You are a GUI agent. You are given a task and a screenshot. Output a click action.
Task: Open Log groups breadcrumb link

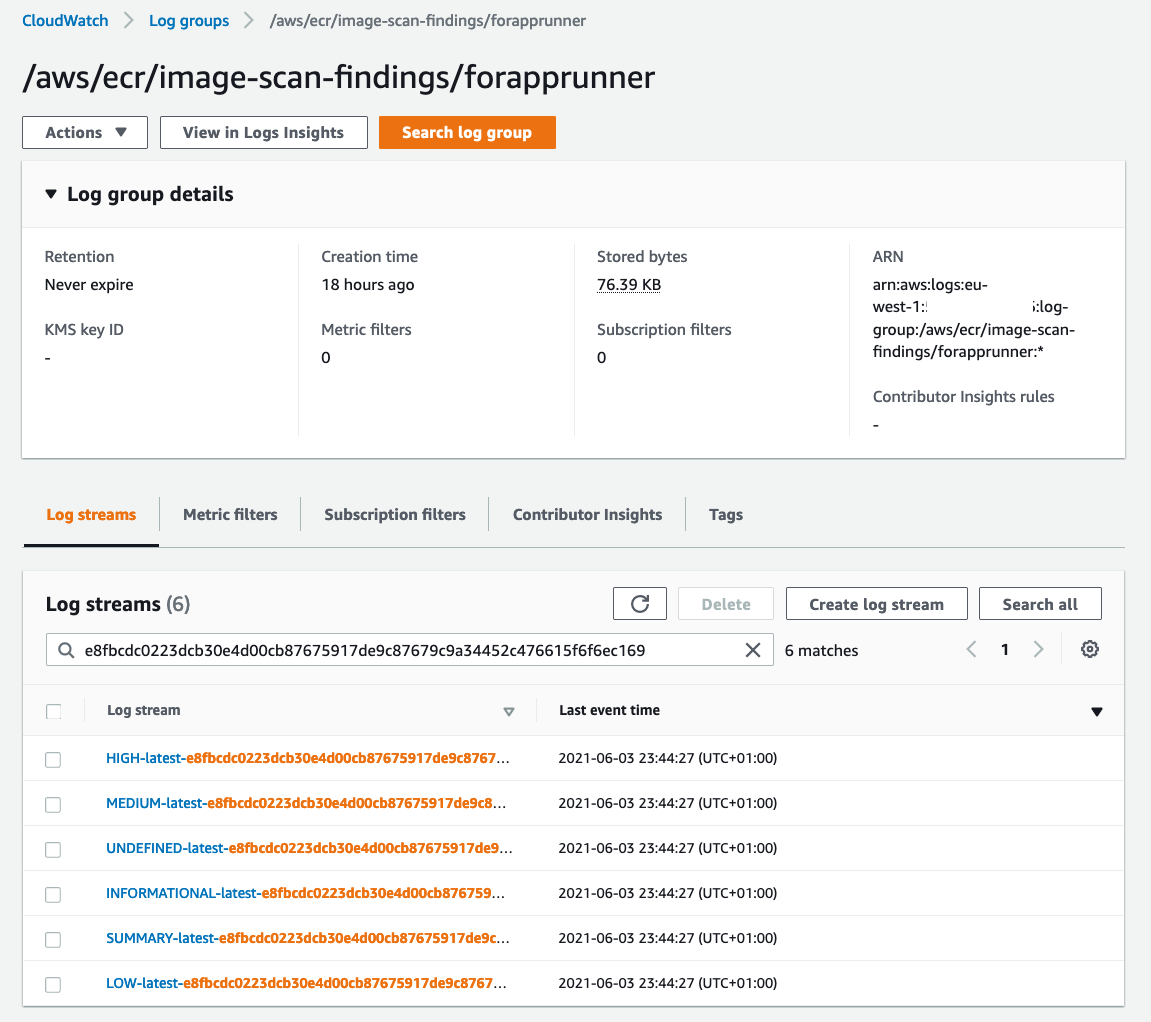point(189,21)
